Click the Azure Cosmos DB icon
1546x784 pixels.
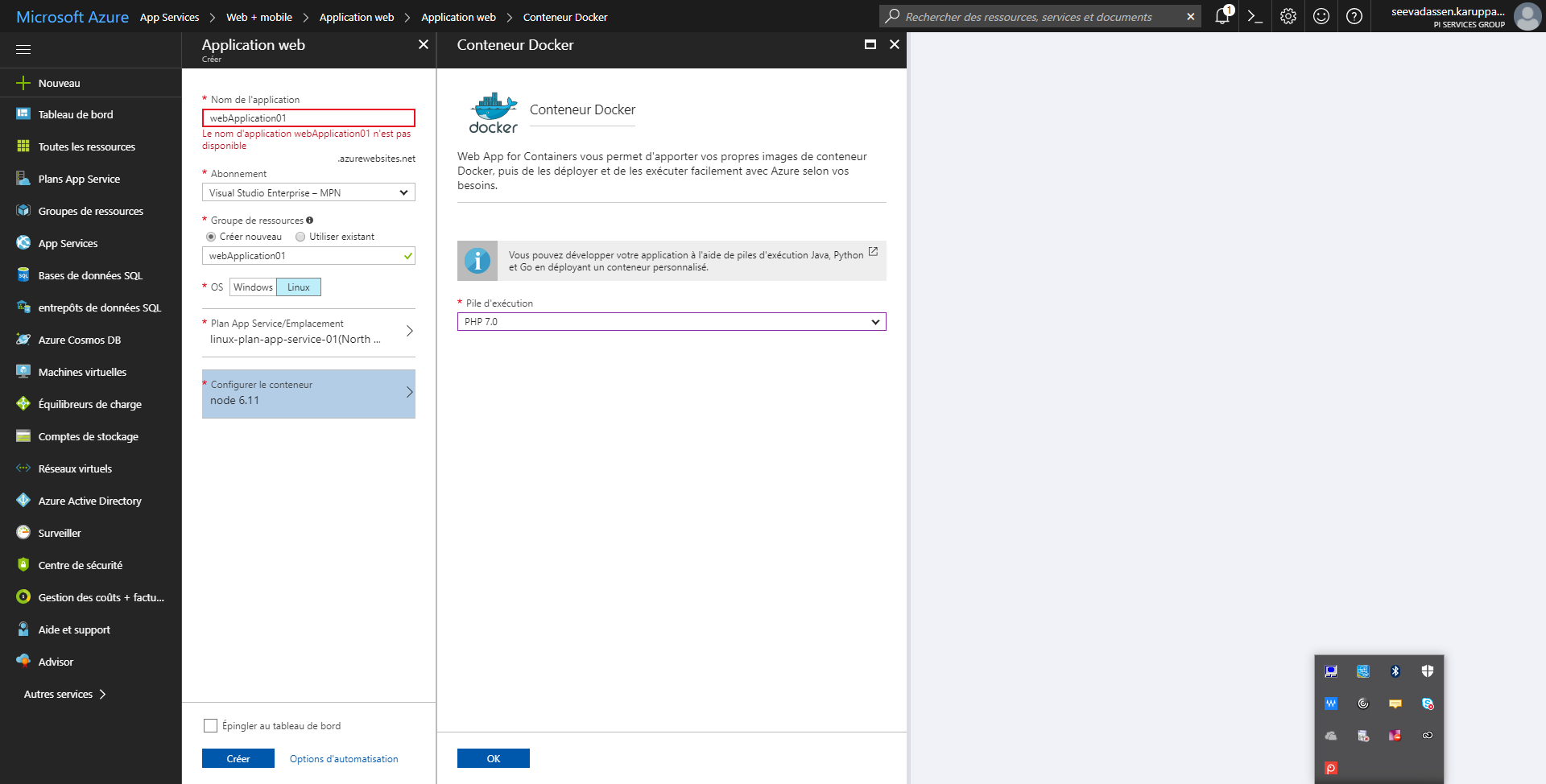(23, 340)
